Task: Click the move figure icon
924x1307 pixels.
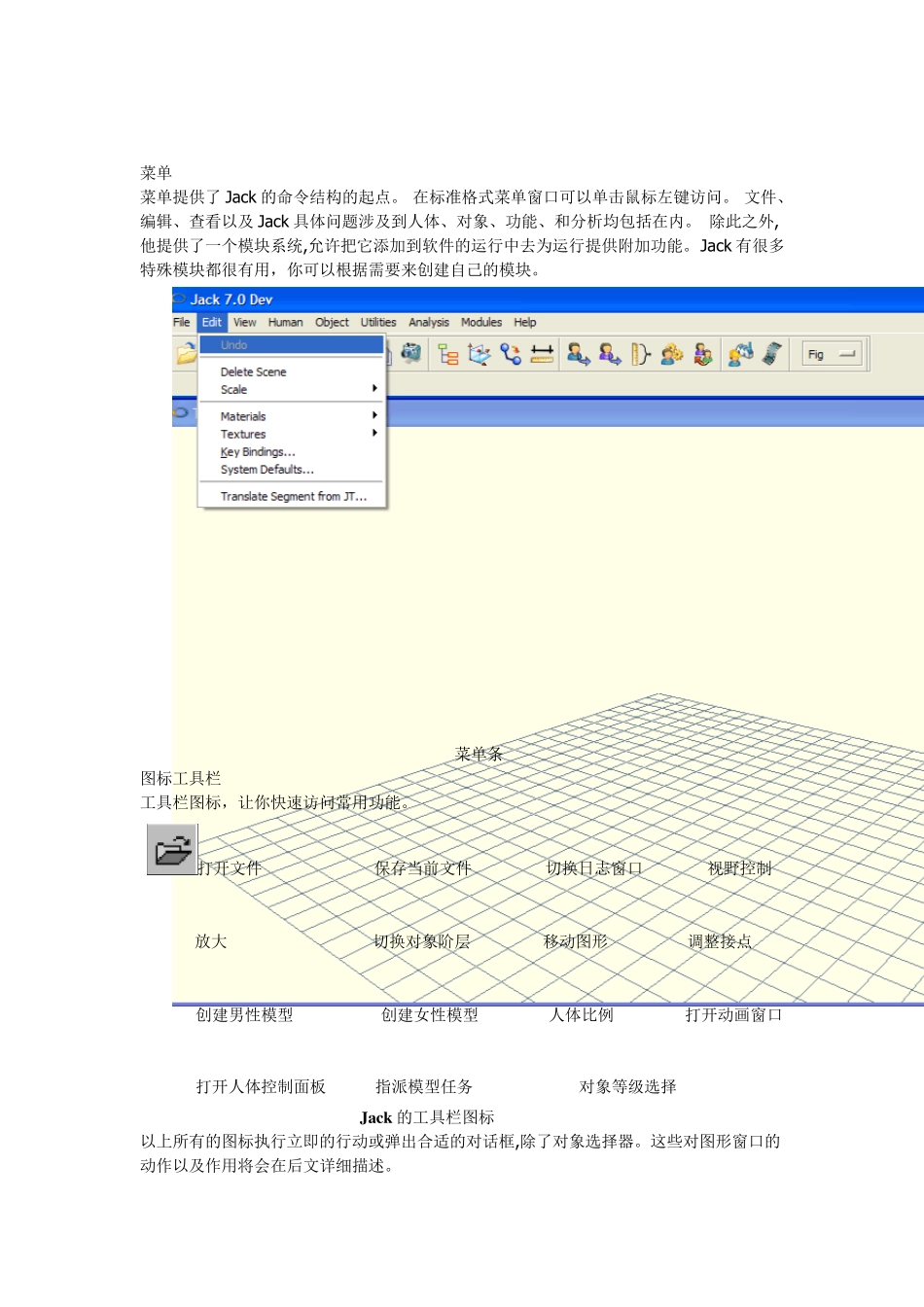Action: [x=480, y=355]
